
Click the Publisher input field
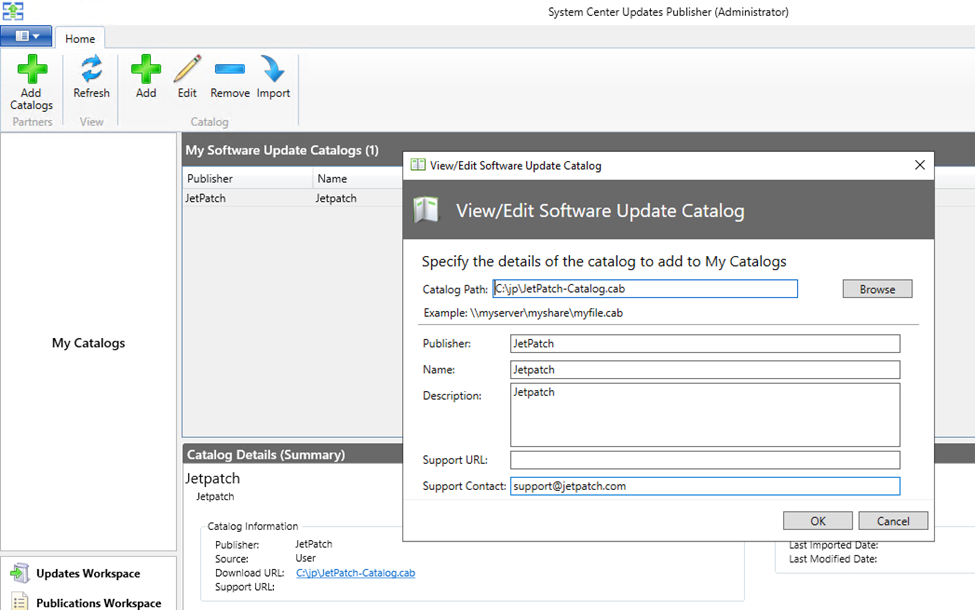[x=705, y=343]
